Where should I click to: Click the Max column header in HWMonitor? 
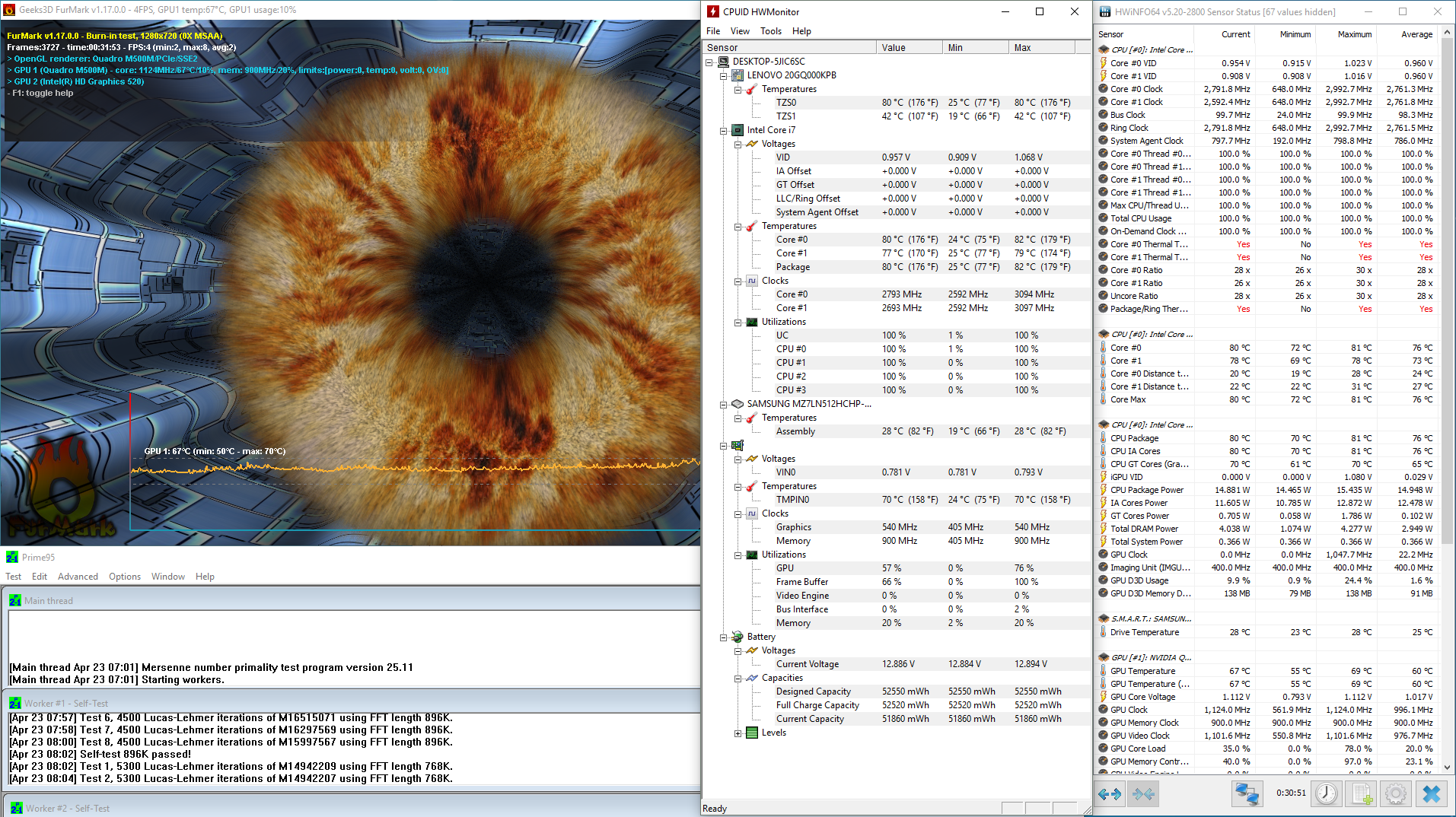click(x=1022, y=48)
